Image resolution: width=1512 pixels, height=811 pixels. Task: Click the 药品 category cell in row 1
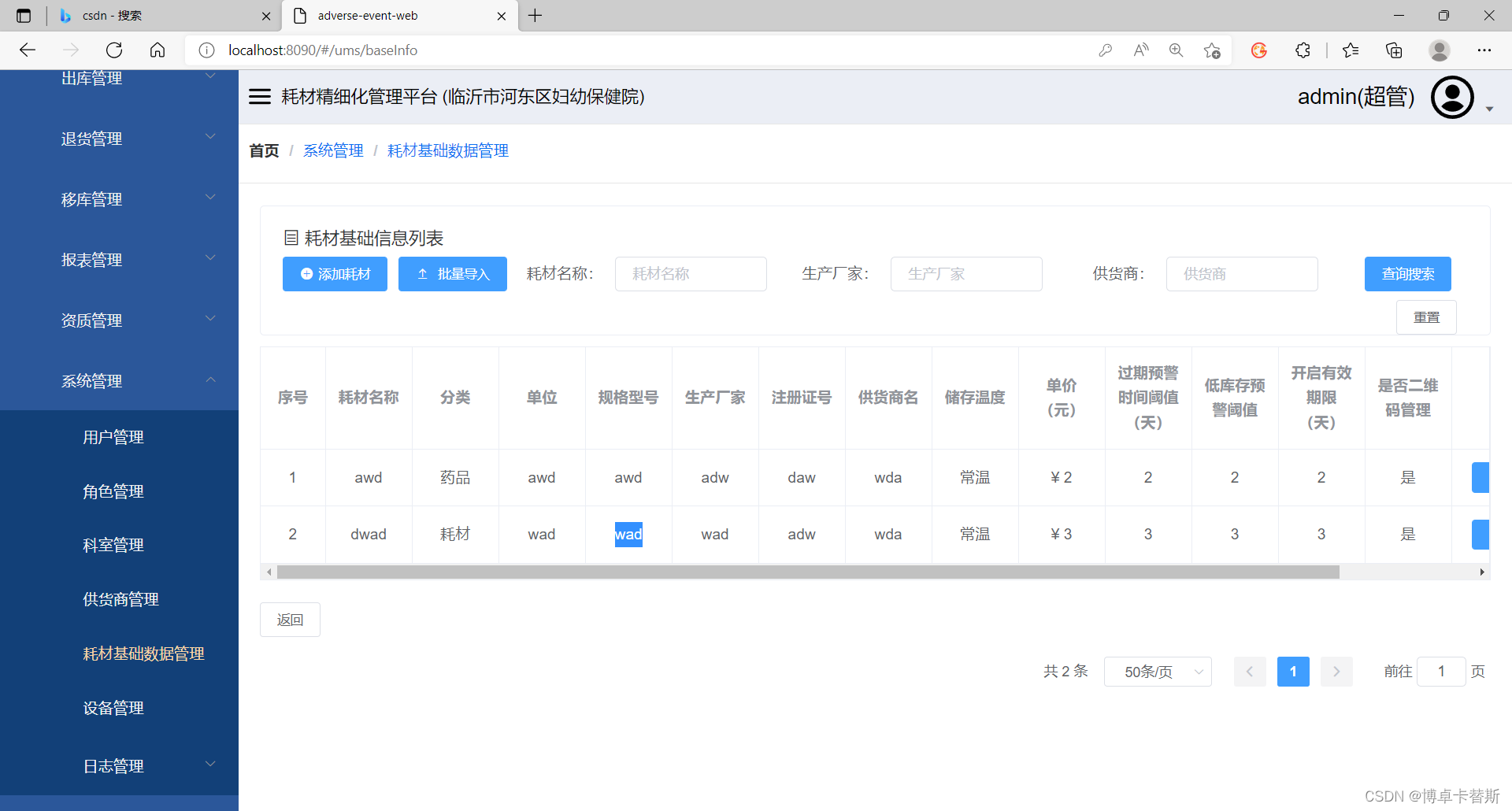click(x=455, y=477)
